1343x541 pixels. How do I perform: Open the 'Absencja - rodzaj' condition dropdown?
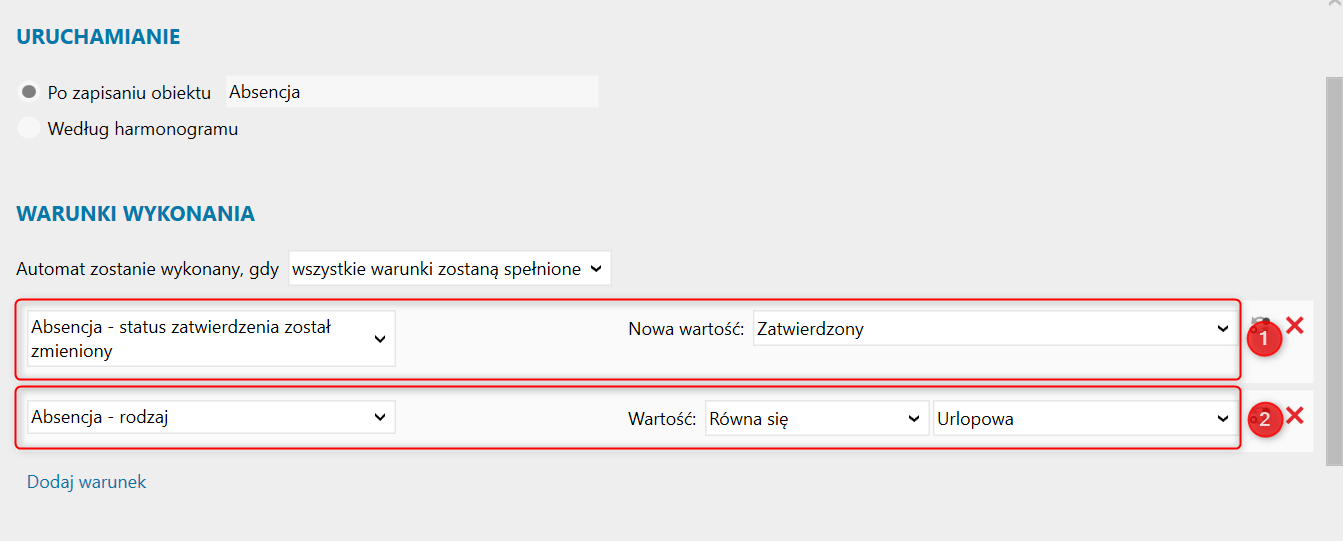211,417
